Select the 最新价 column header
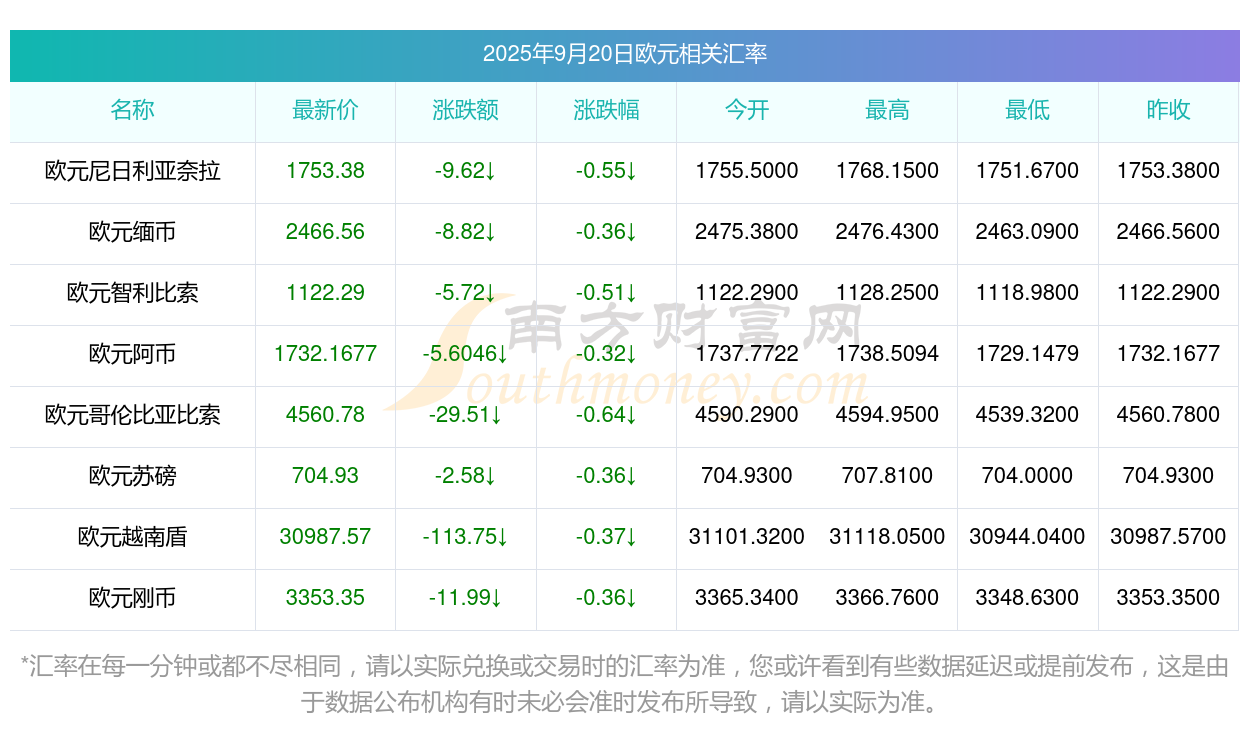Image resolution: width=1250 pixels, height=733 pixels. 325,111
